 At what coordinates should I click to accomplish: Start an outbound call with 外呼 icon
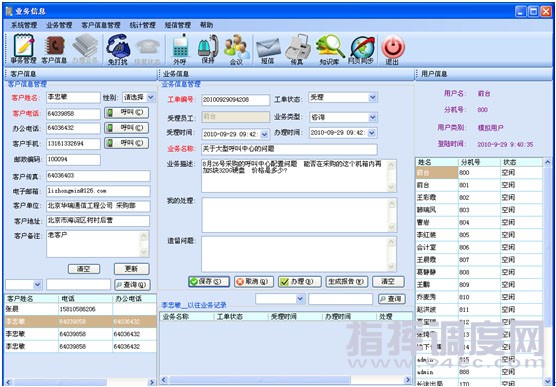click(x=180, y=50)
